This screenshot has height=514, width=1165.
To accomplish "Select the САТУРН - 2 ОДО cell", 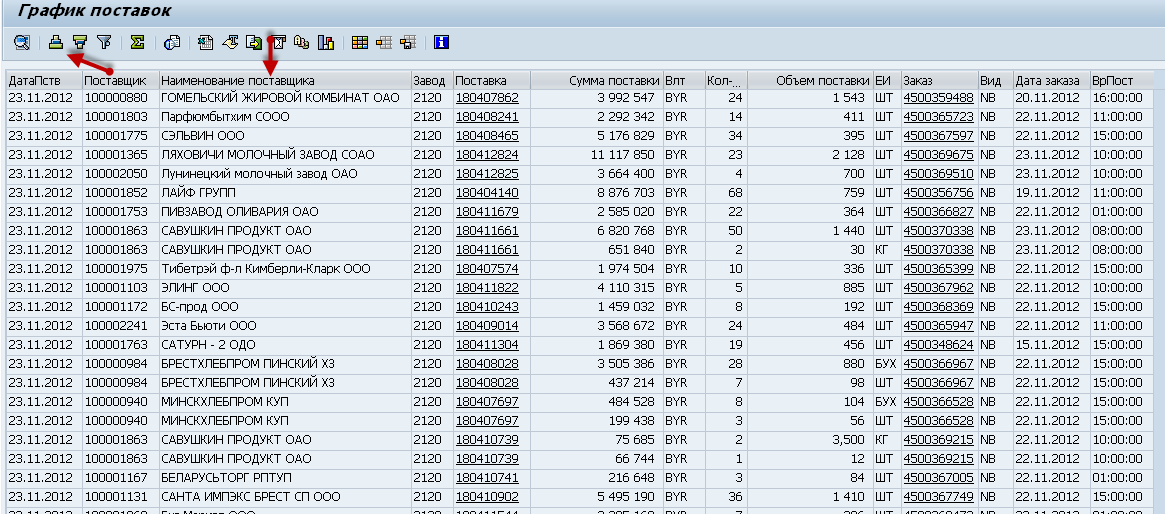I will coord(285,345).
